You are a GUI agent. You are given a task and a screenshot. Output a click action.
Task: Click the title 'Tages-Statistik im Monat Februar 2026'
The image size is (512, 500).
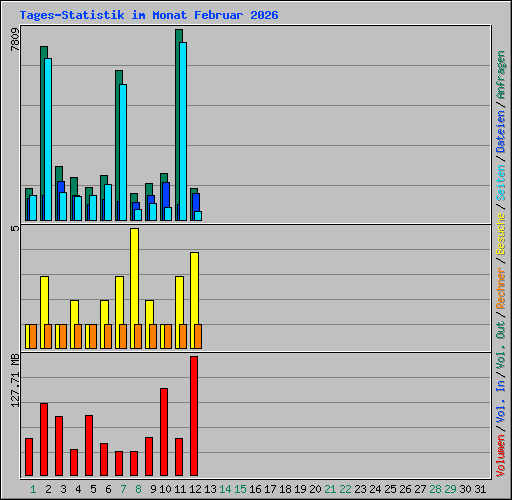pos(149,15)
